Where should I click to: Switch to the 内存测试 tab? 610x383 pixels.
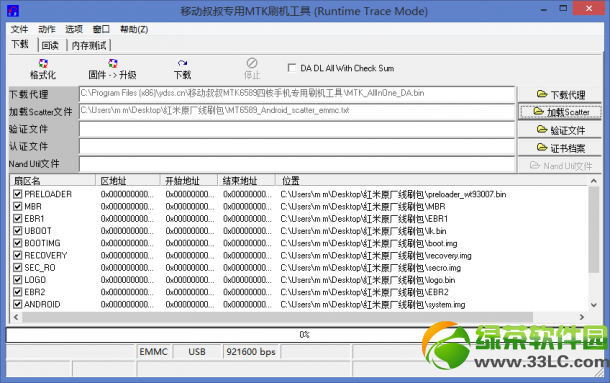point(89,46)
